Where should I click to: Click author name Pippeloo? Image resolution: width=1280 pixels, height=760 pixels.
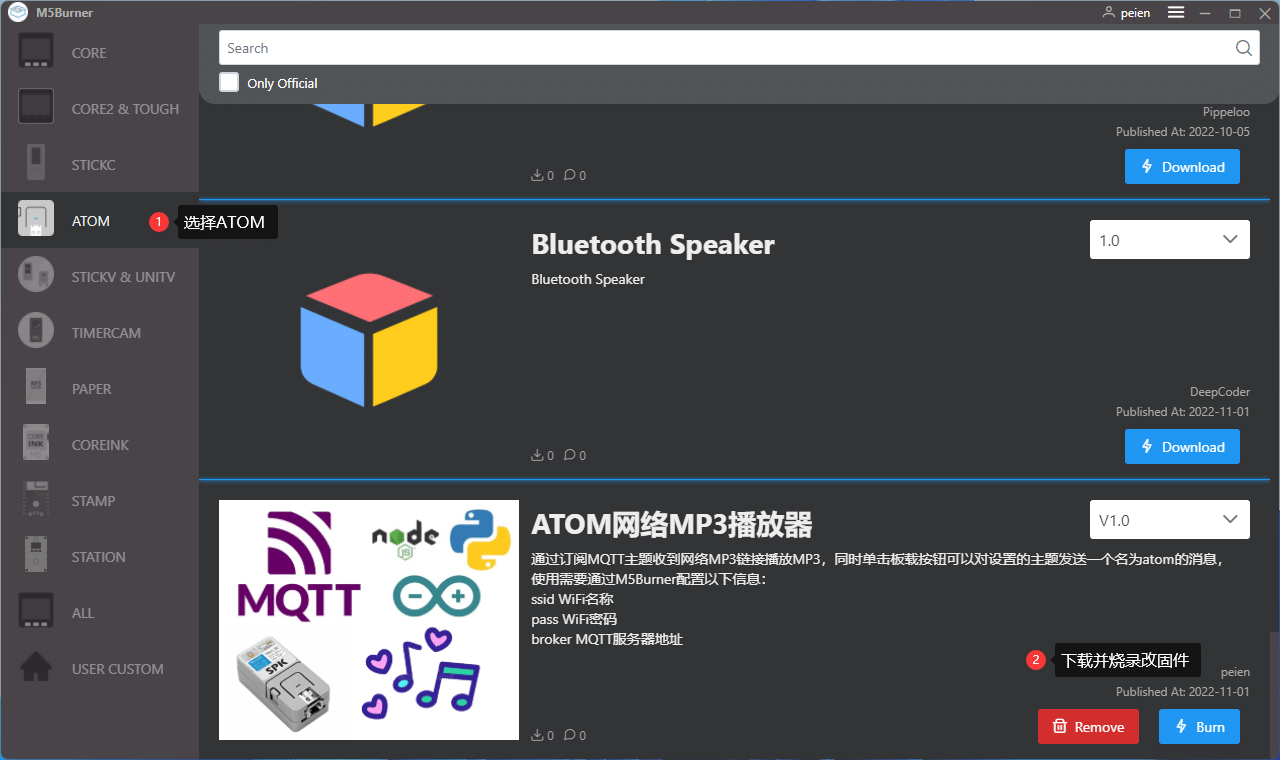1226,112
